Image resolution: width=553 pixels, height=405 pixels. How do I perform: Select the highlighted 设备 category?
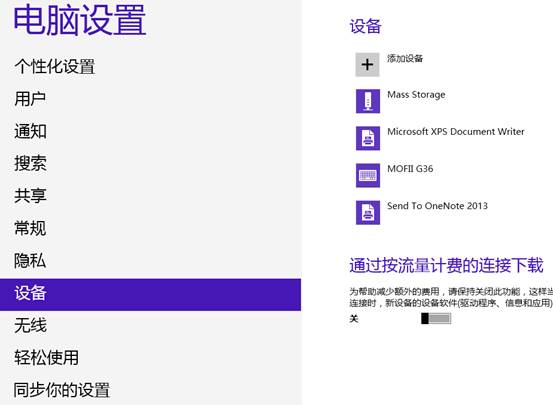[150, 295]
